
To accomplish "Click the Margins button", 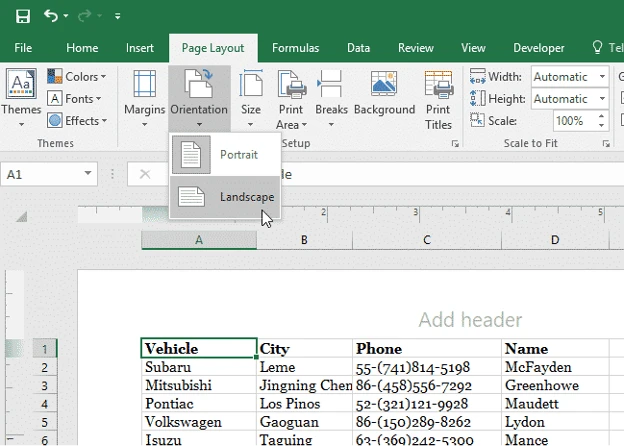I will tap(144, 98).
